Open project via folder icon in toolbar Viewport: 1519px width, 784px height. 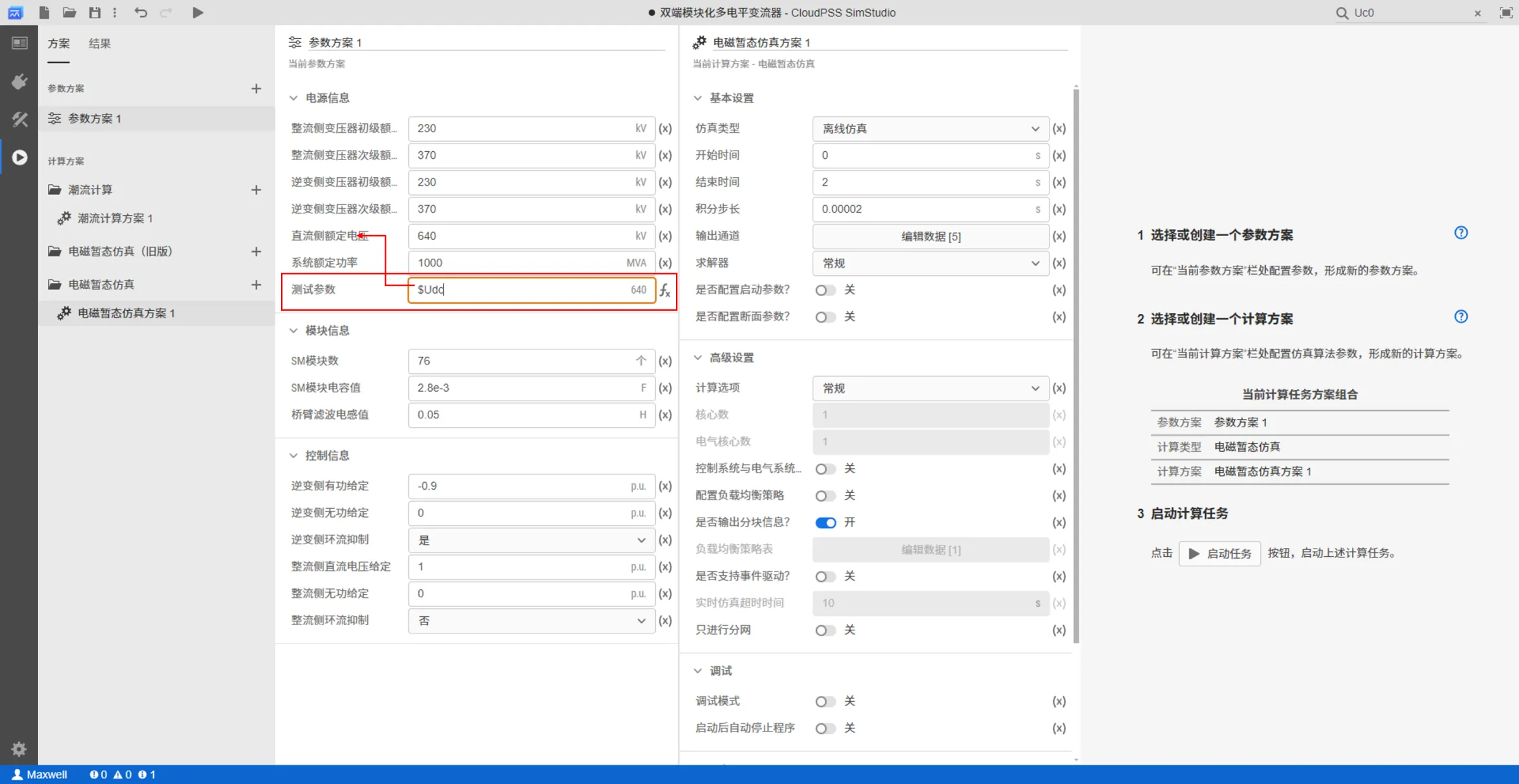[x=70, y=12]
